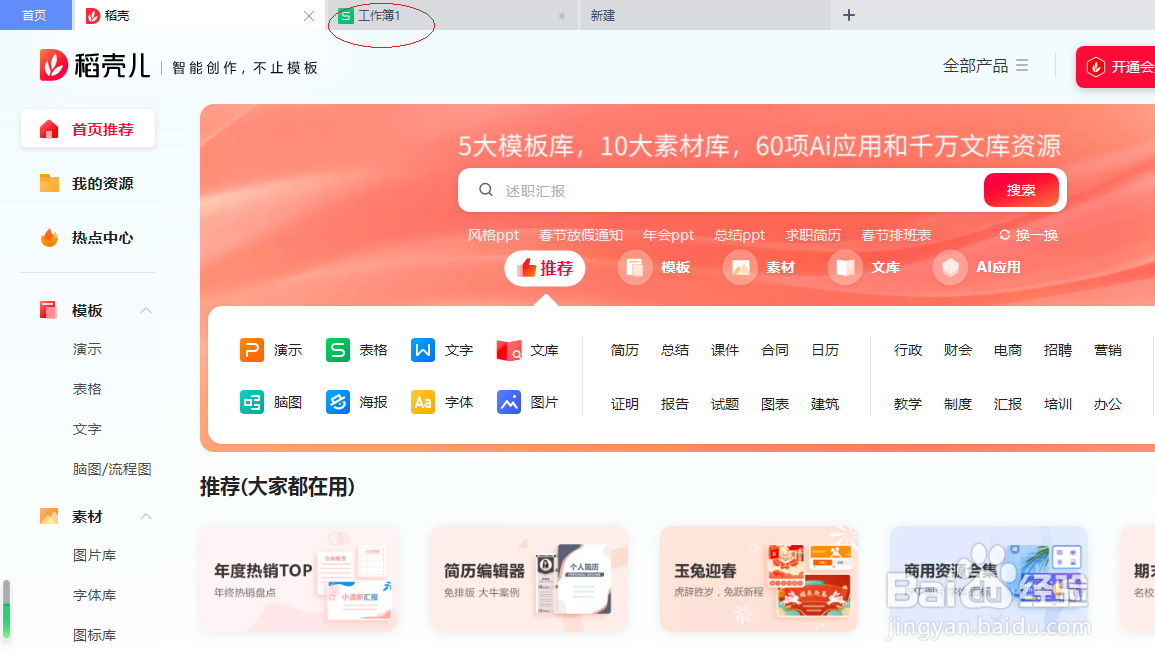Open the 招聘 category link
The image size is (1155, 666).
1058,350
